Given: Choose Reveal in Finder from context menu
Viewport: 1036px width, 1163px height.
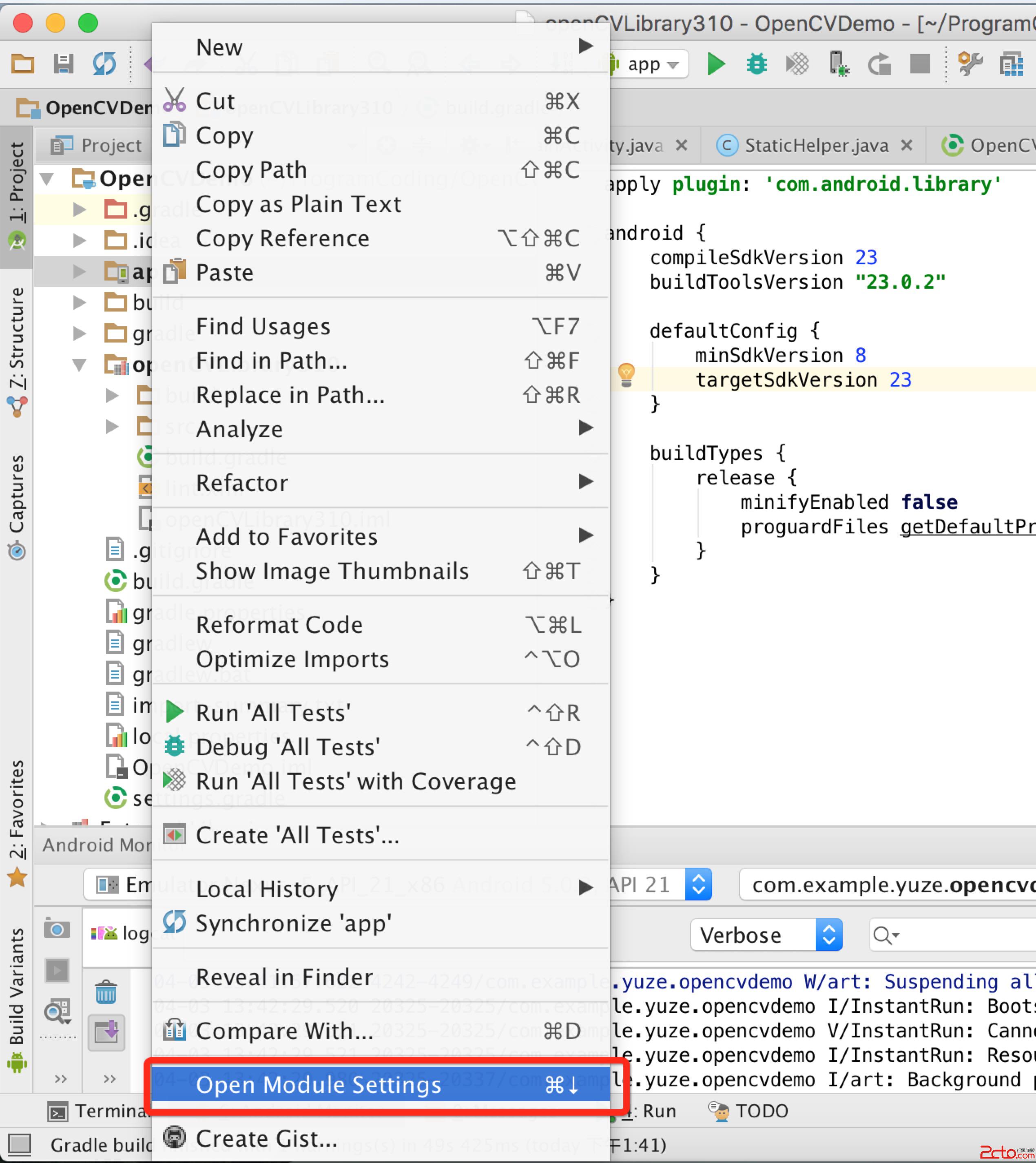Looking at the screenshot, I should tap(285, 977).
